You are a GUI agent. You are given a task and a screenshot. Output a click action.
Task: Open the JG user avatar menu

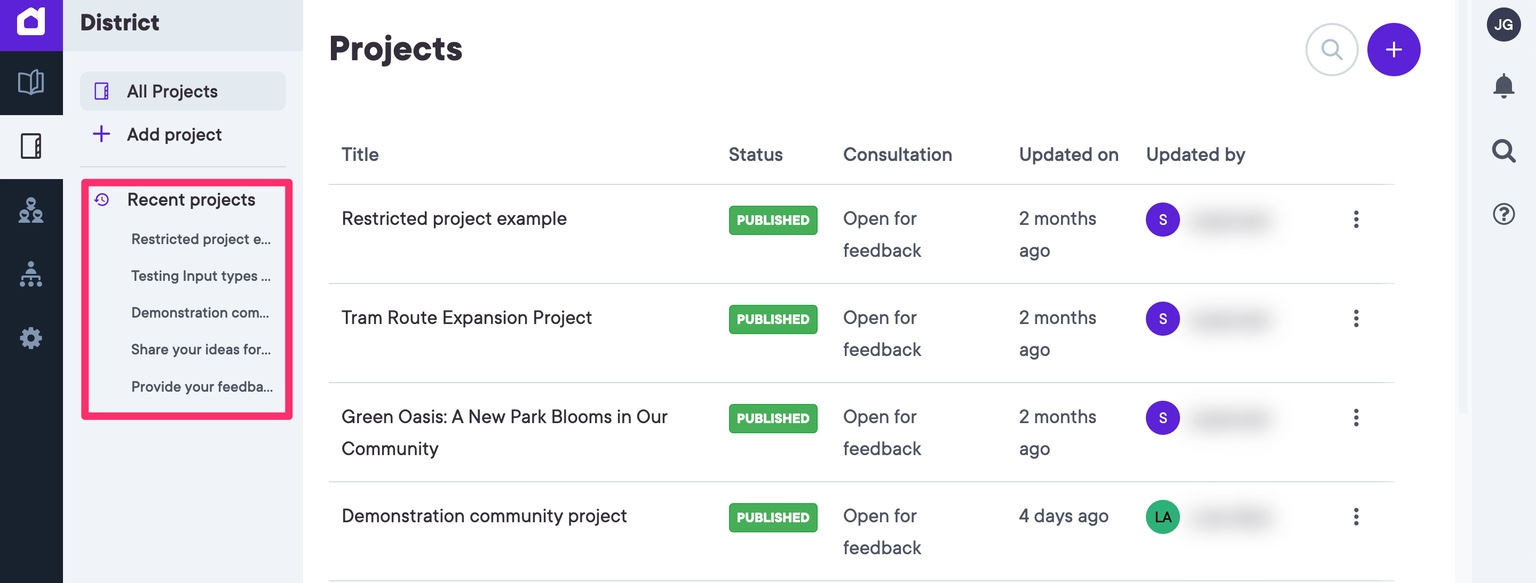coord(1503,25)
